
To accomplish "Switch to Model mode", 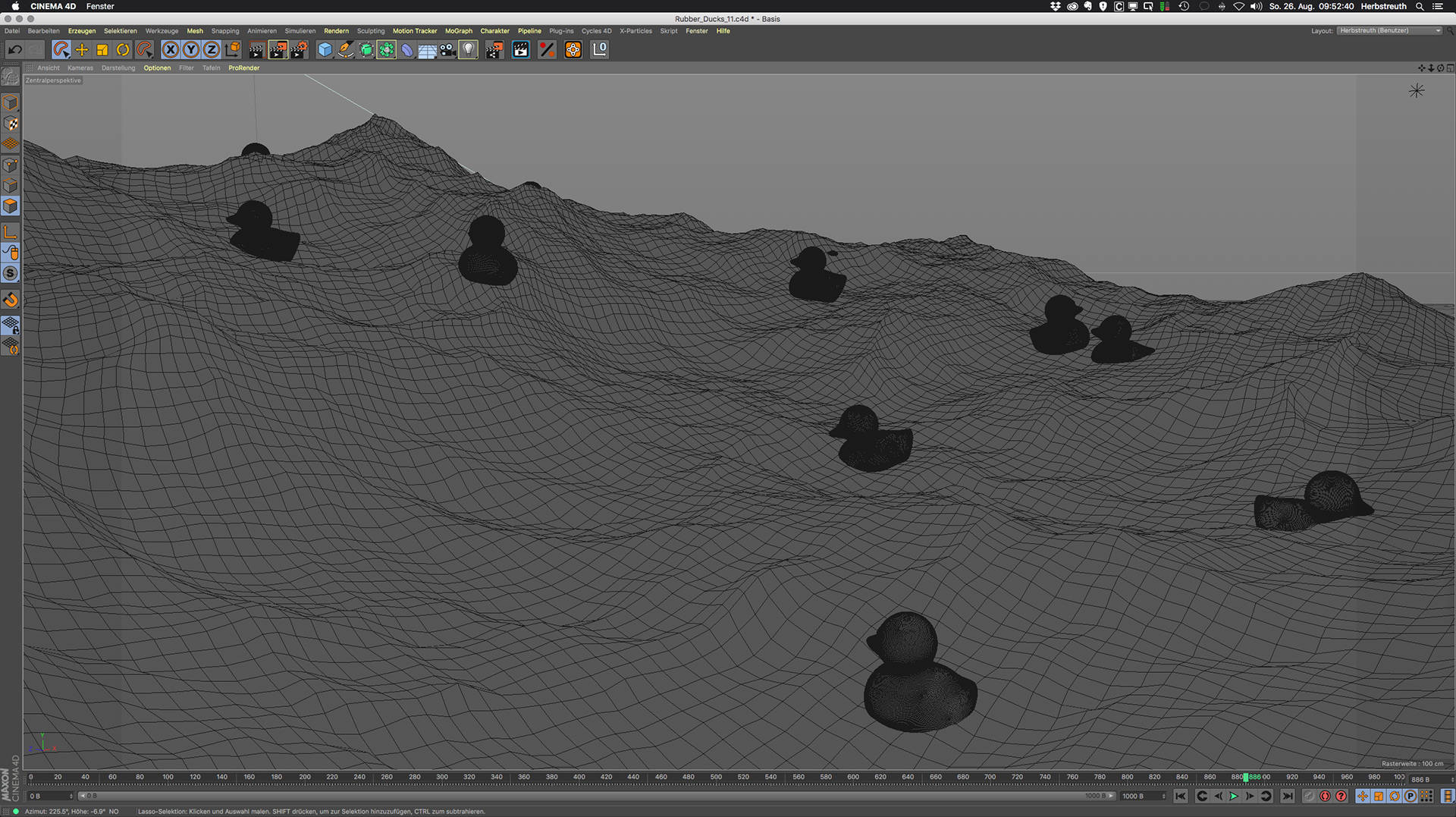I will pos(11,102).
